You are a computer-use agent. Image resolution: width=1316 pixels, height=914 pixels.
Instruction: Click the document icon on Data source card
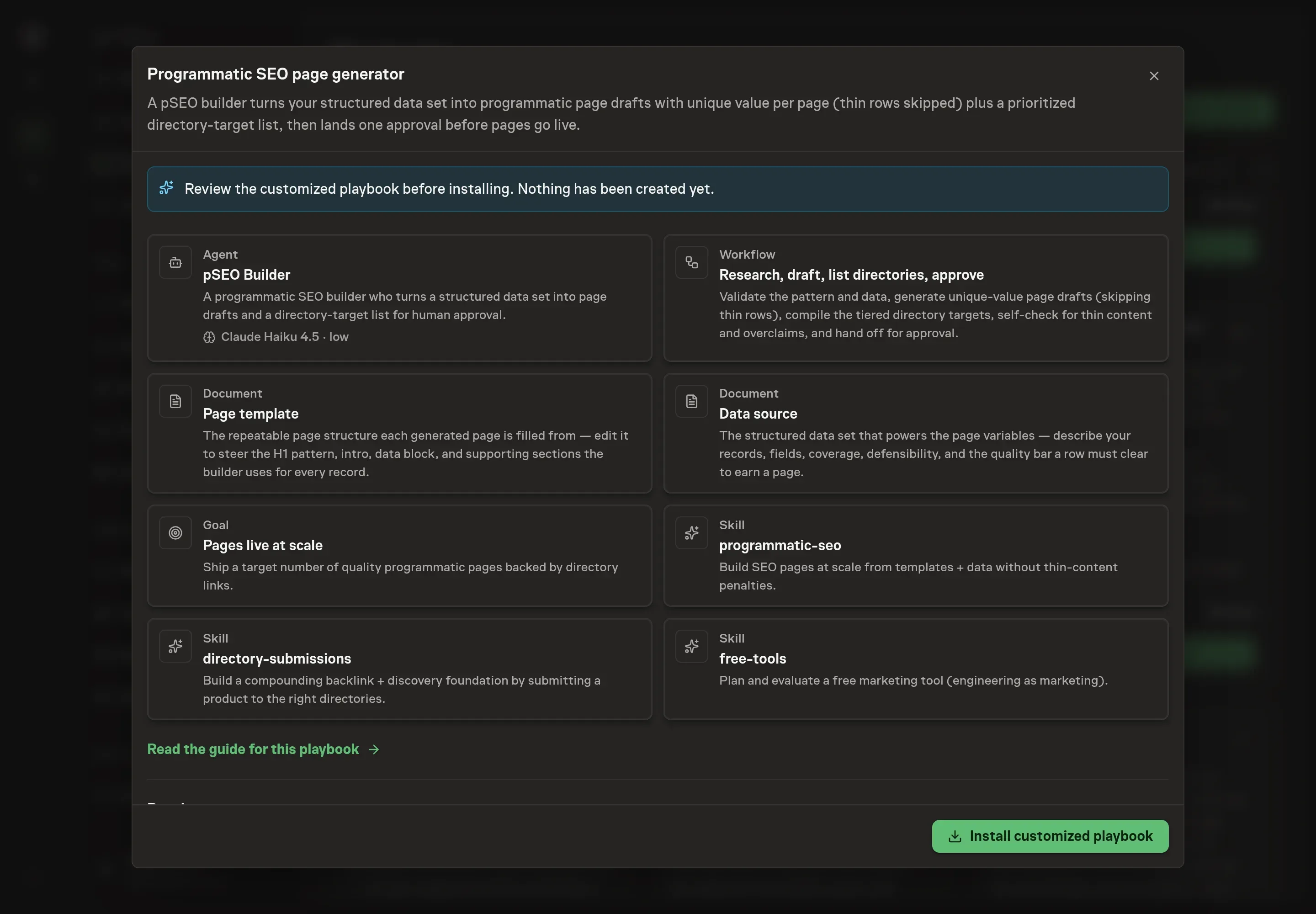coord(691,401)
